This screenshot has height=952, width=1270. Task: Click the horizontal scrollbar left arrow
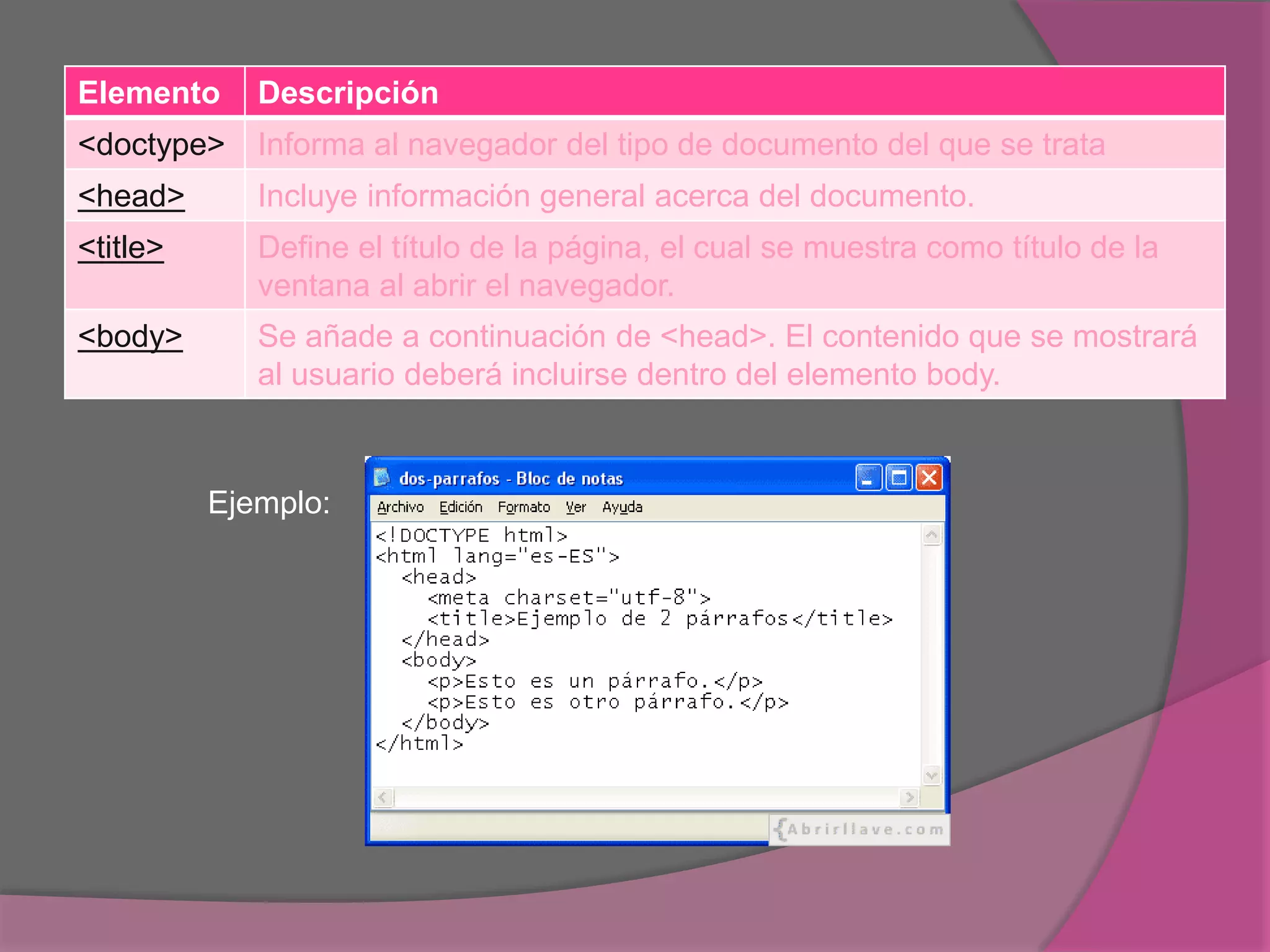pyautogui.click(x=383, y=797)
